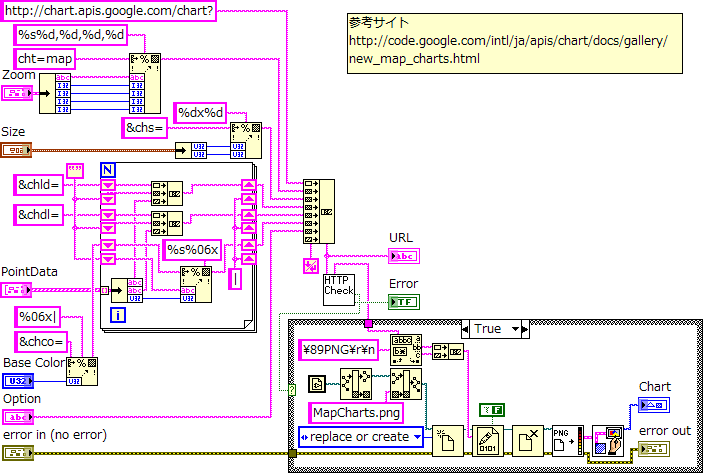Click the google chart docs reference URL
The height and width of the screenshot is (473, 703).
tap(509, 50)
